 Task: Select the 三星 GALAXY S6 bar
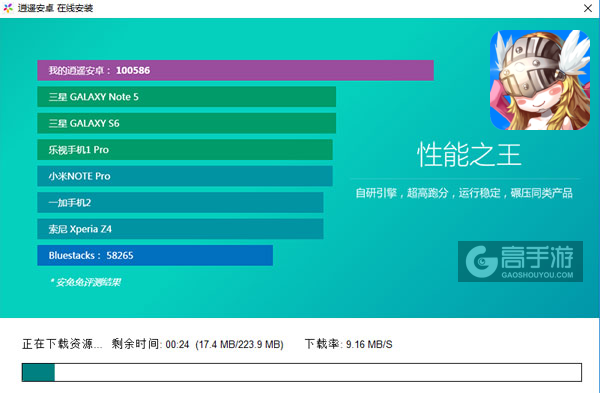click(x=186, y=123)
